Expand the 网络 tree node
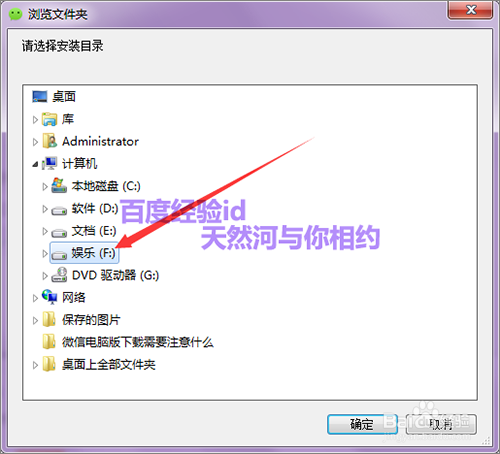 coord(35,298)
